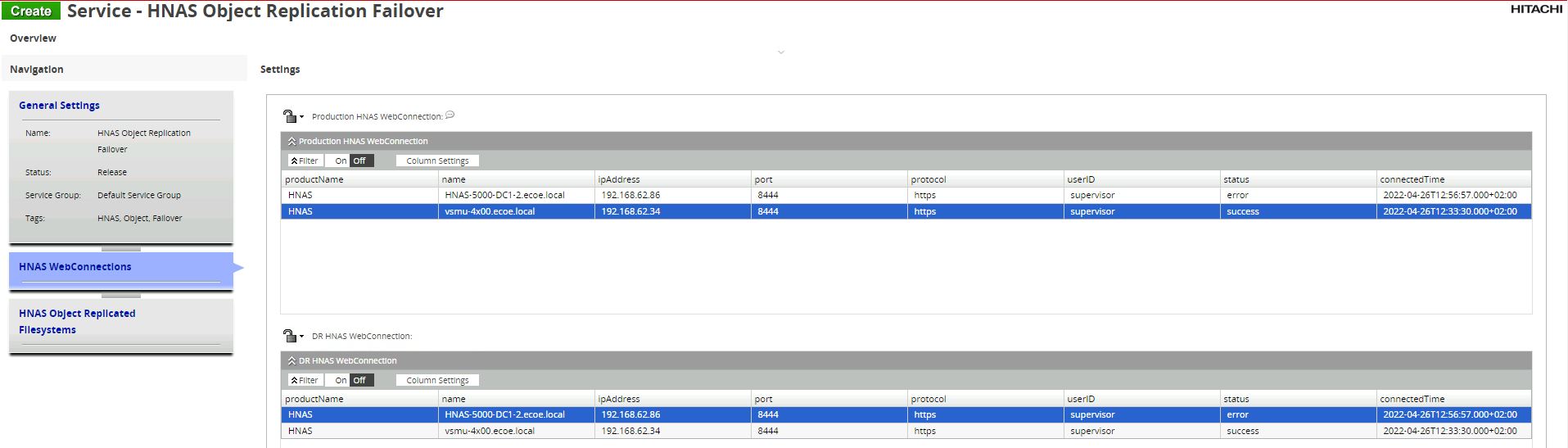The height and width of the screenshot is (448, 1568).
Task: Select HNAS-5000-DC1-2.ecoe.local row in Production table
Action: (906, 195)
